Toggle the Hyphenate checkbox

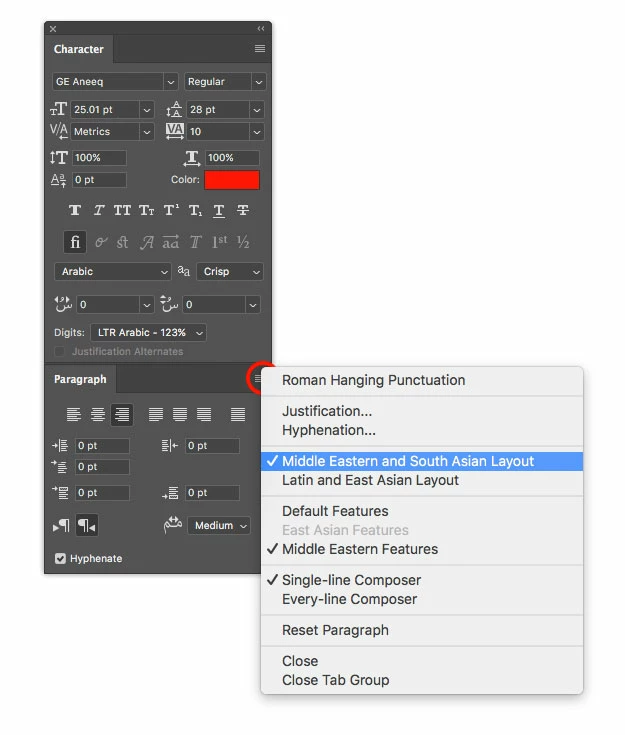60,558
